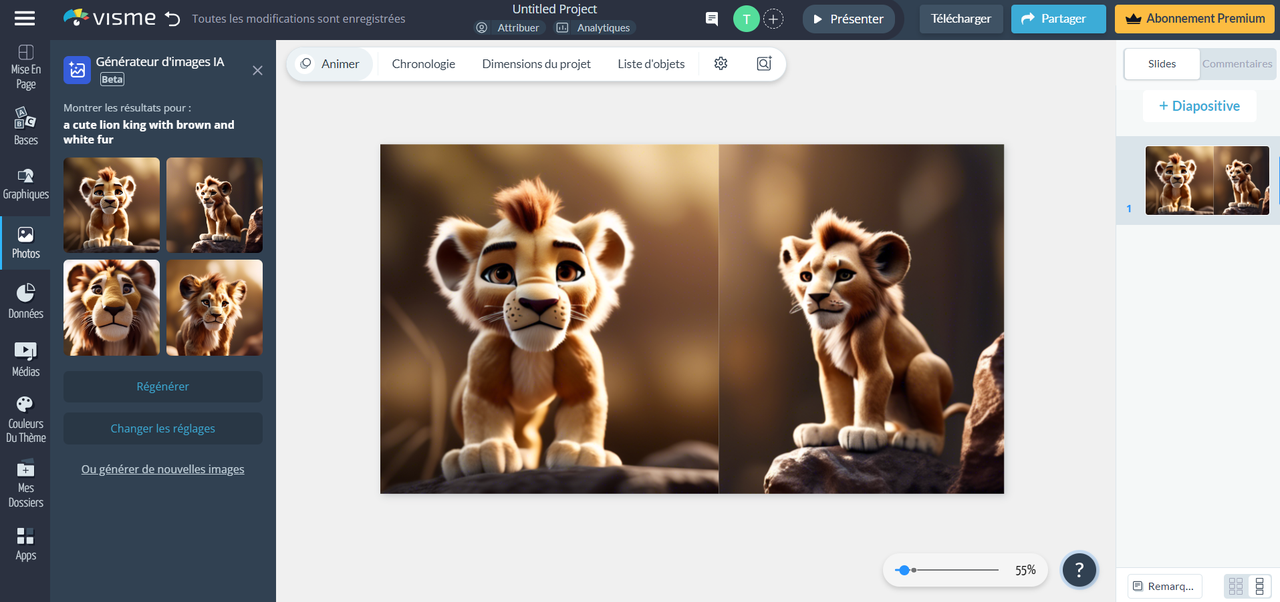Click the Attribuer button

pyautogui.click(x=509, y=28)
